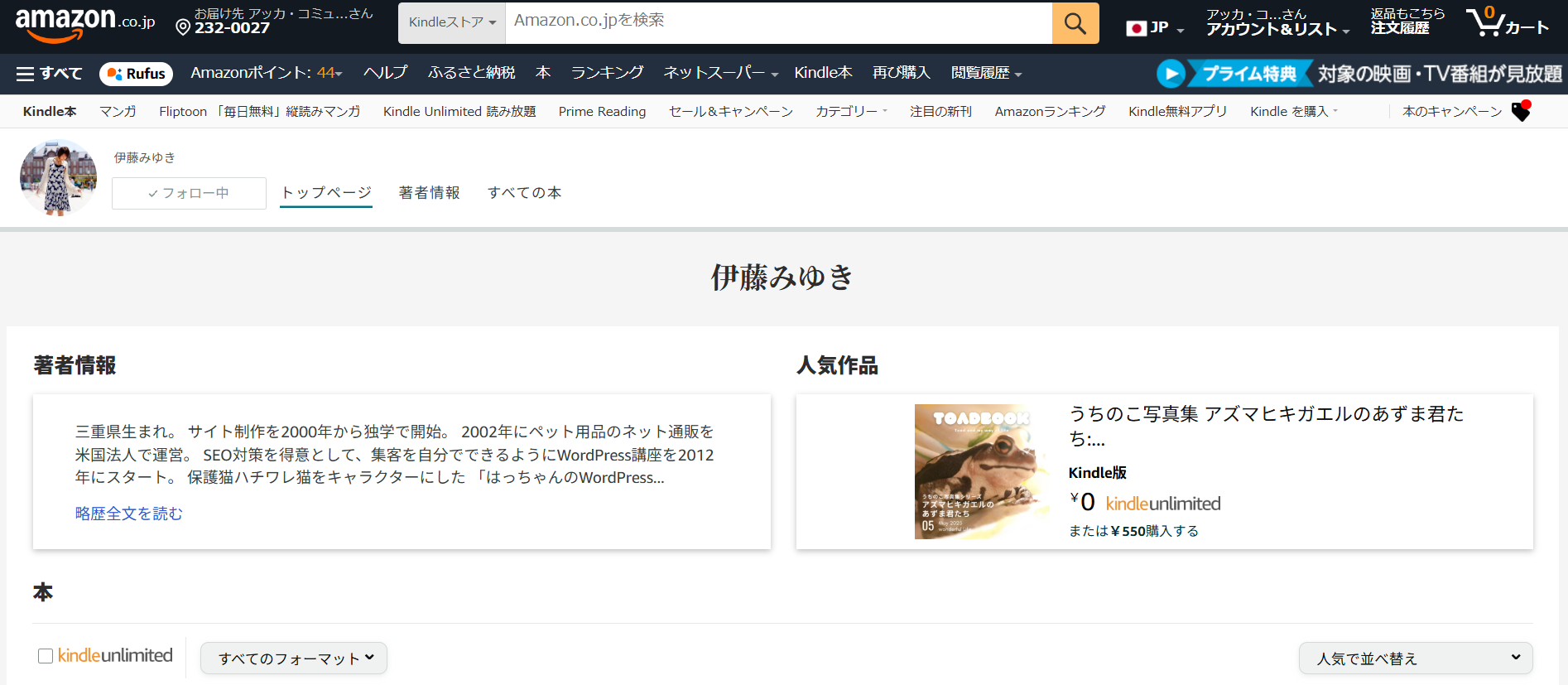The image size is (1568, 685).
Task: Open セール&キャンペーン menu item
Action: [x=731, y=111]
